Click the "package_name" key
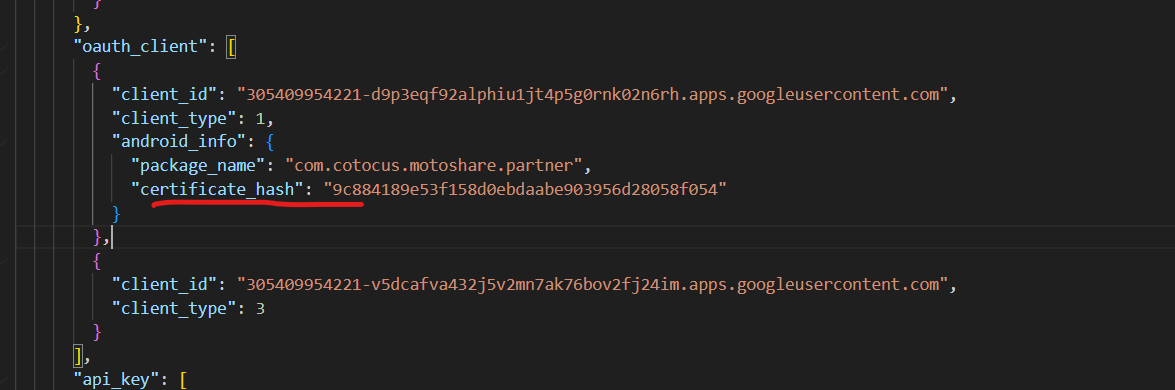The height and width of the screenshot is (390, 1175). pos(197,166)
